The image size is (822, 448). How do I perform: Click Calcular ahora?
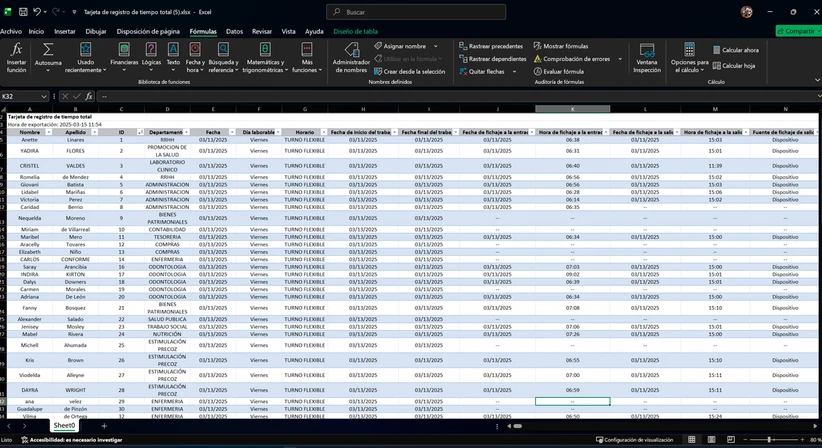(736, 50)
